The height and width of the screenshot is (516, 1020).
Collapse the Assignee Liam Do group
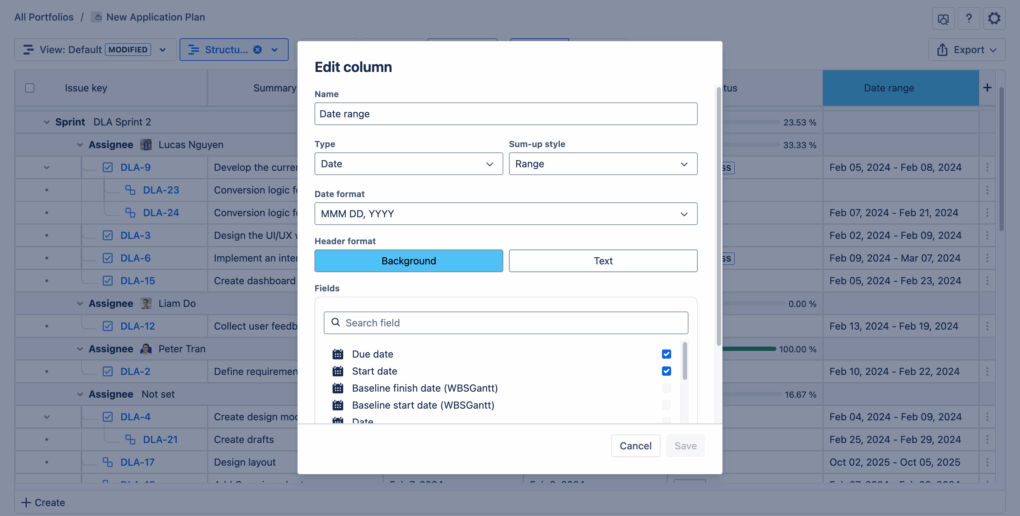coord(80,303)
